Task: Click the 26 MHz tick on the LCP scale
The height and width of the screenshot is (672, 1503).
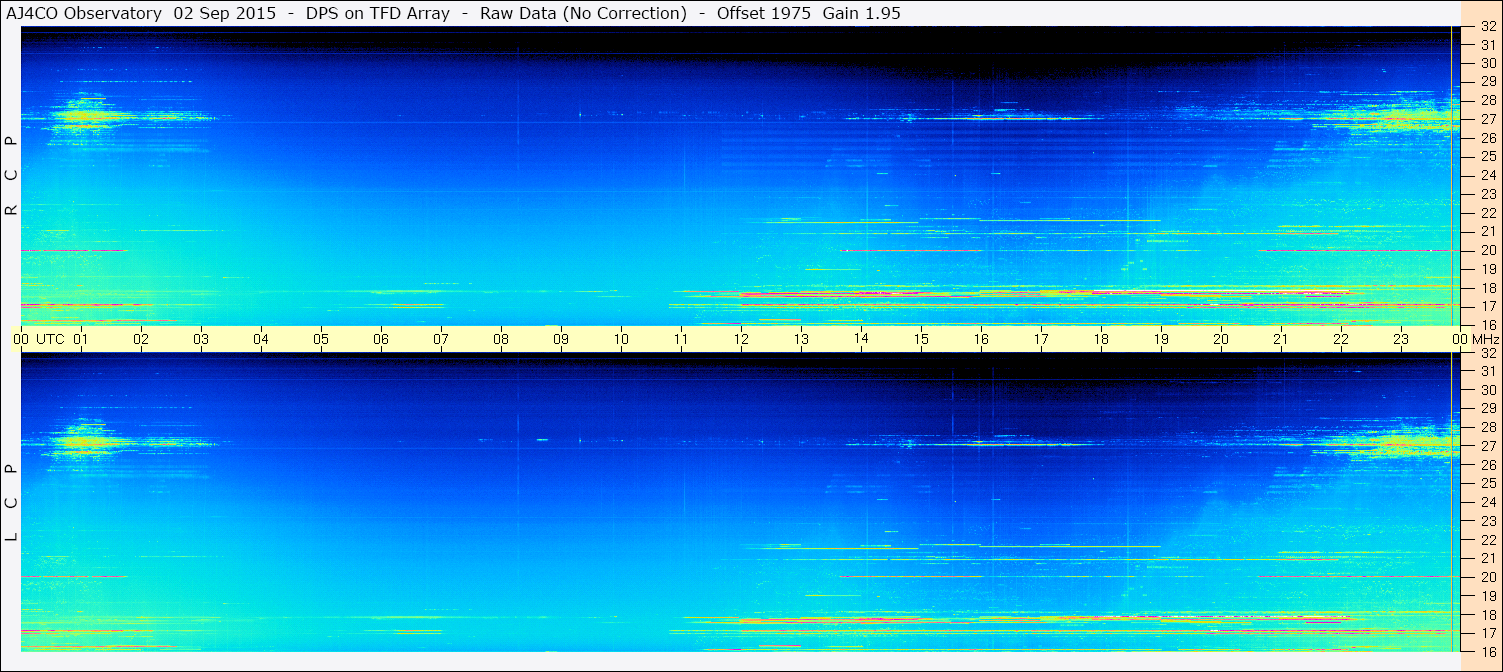Action: point(1487,465)
